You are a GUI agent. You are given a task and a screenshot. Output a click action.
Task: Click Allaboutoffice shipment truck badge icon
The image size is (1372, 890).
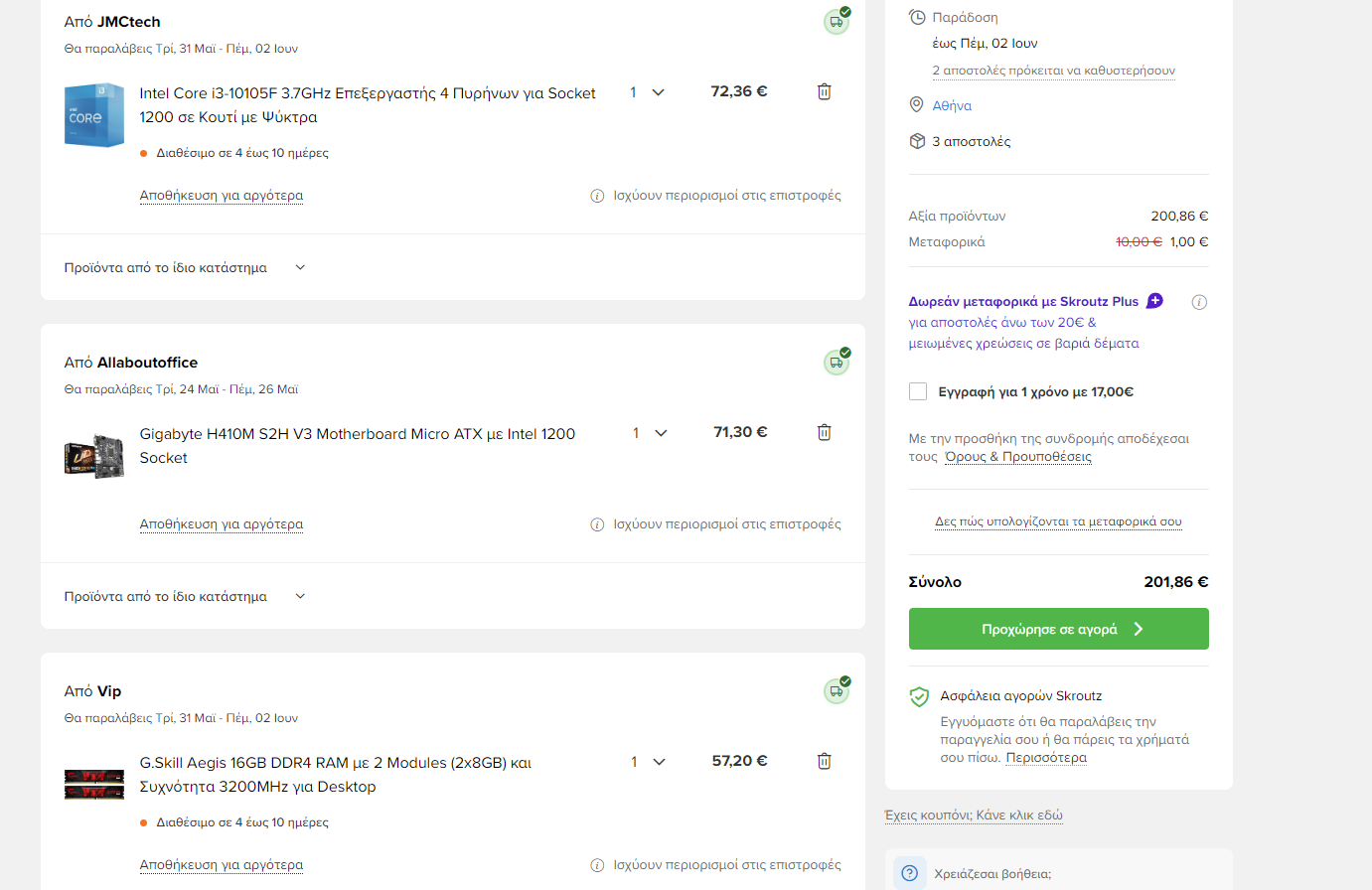point(837,362)
